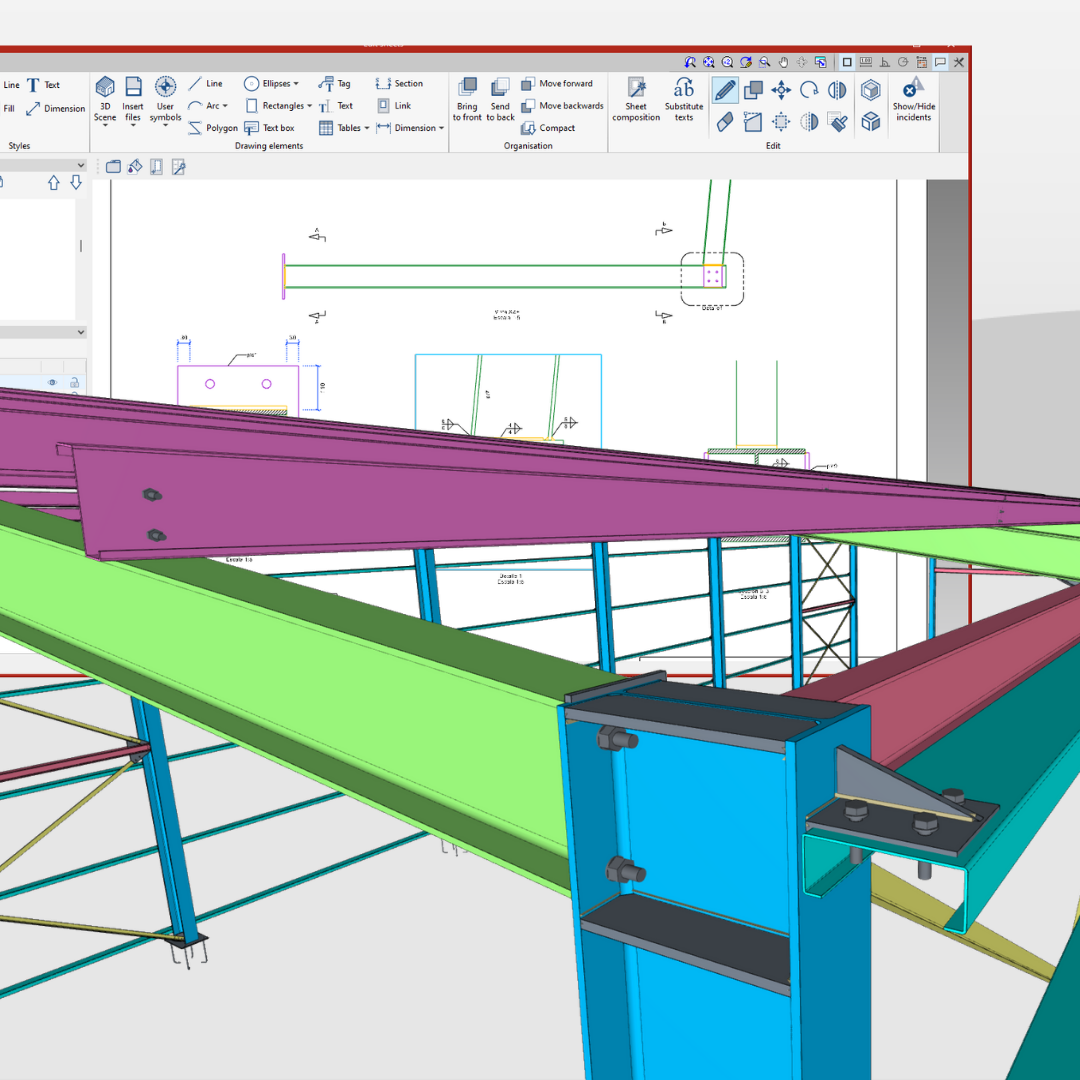Toggle layer visibility eye icon
Viewport: 1080px width, 1080px height.
point(52,382)
